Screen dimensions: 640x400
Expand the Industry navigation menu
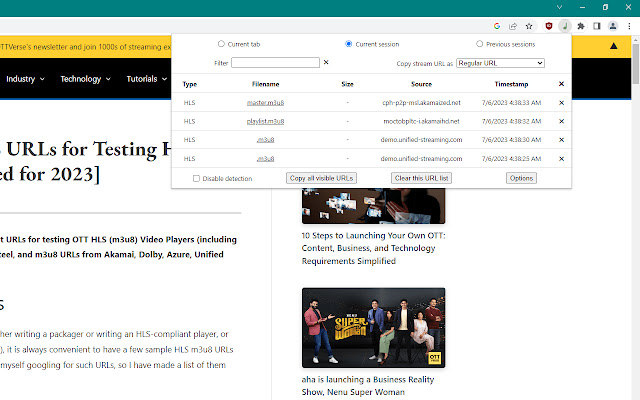[25, 78]
